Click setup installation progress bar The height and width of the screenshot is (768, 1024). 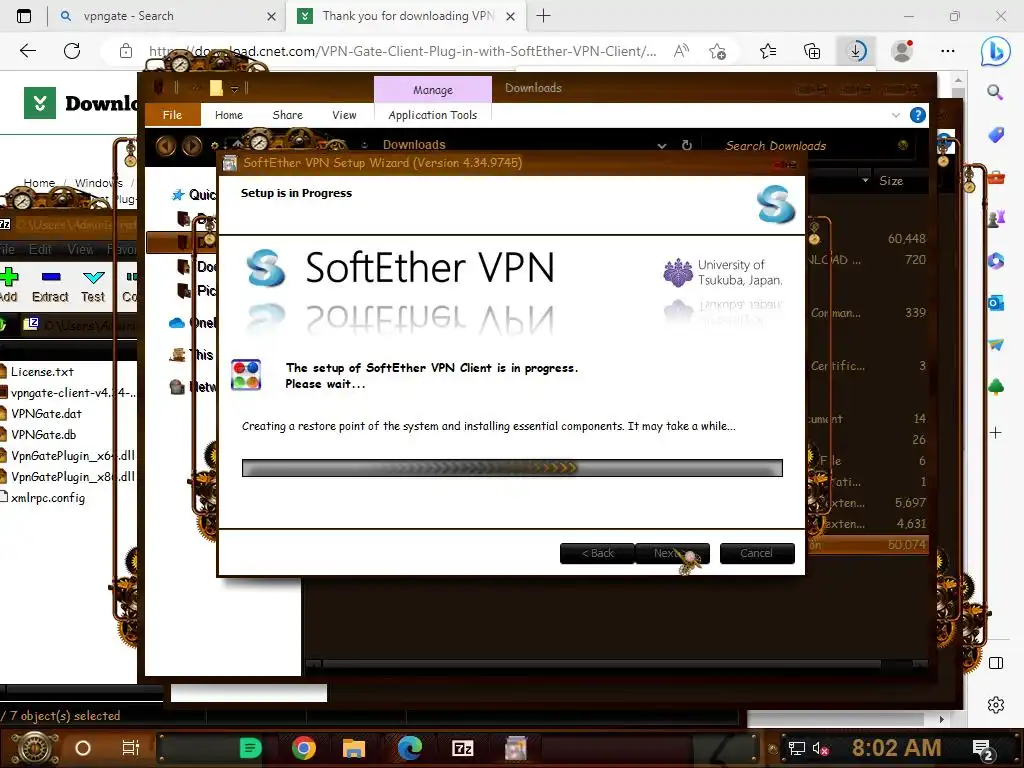pyautogui.click(x=512, y=468)
